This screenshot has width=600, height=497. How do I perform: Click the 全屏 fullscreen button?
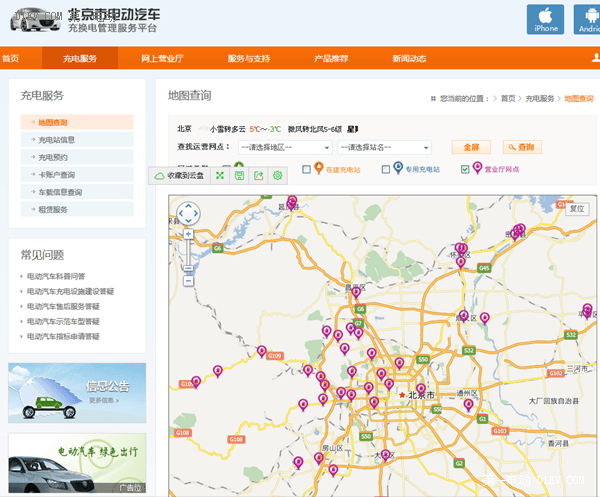point(471,147)
